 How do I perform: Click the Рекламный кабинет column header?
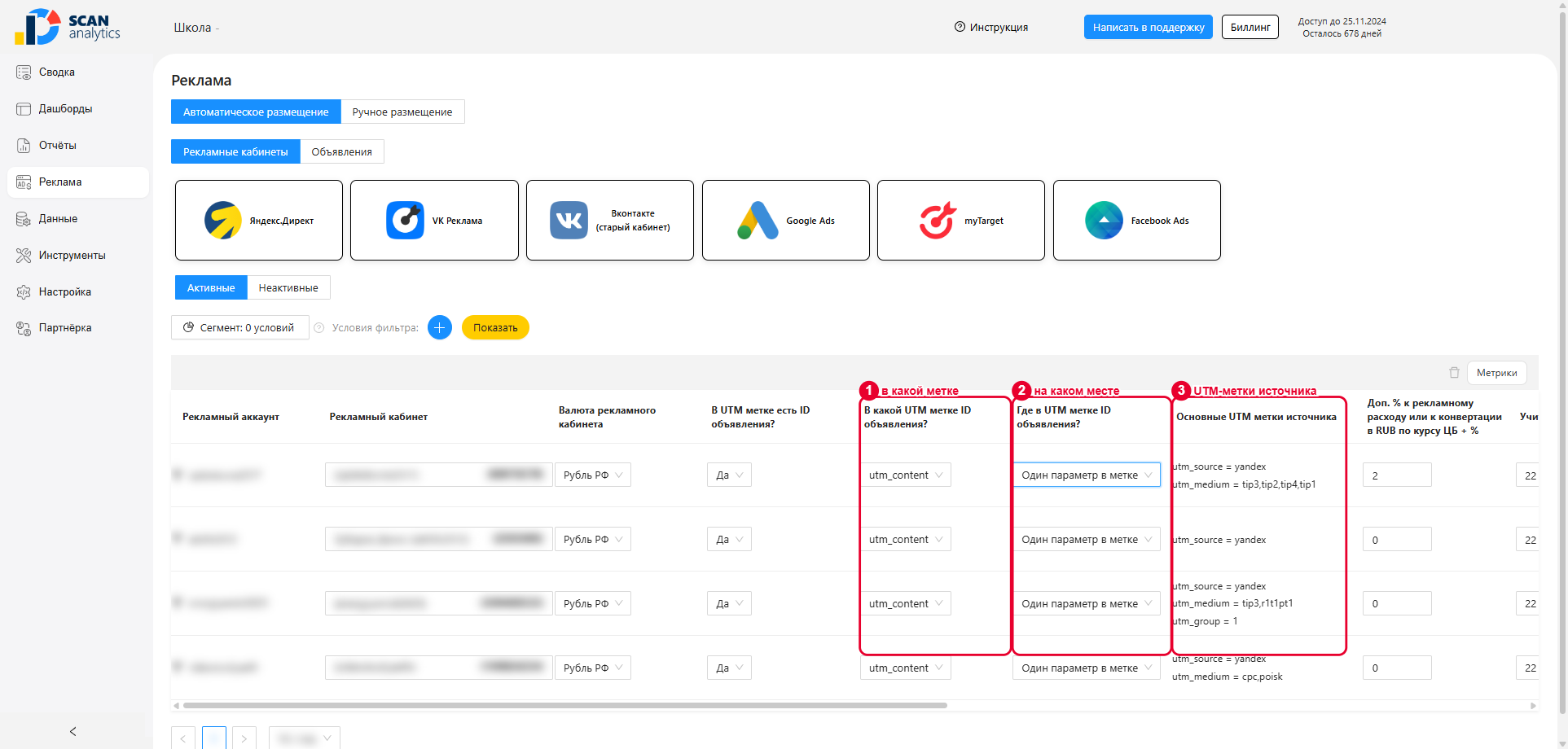[x=379, y=417]
